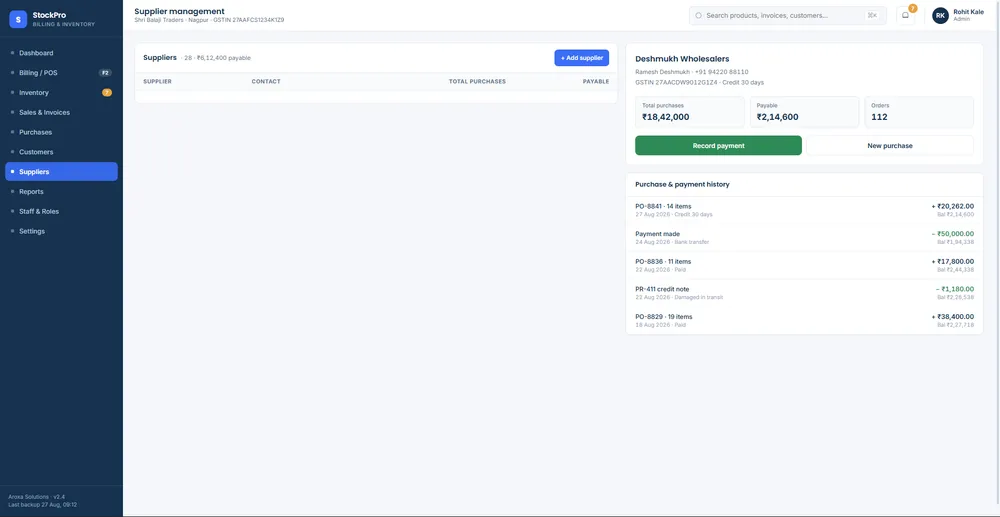1000x517 pixels.
Task: Click the amount + ₹20,262.00
Action: (952, 206)
